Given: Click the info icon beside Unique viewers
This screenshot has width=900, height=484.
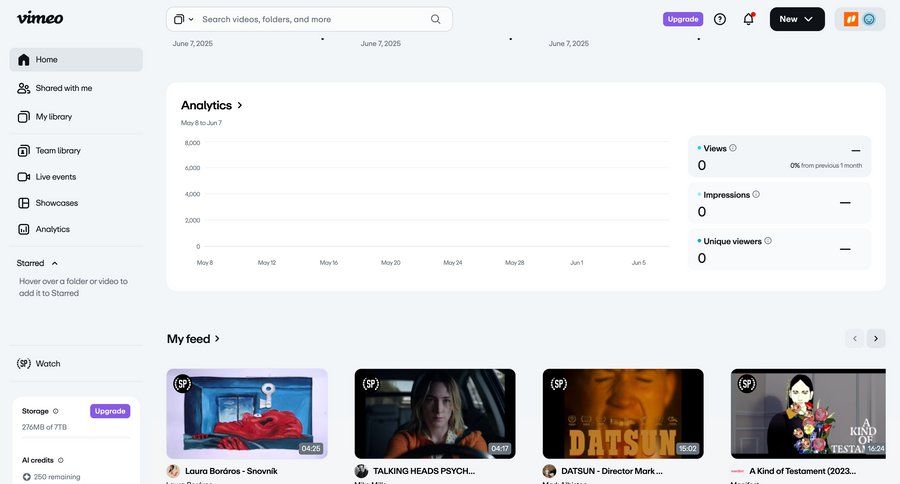Looking at the screenshot, I should [x=768, y=241].
